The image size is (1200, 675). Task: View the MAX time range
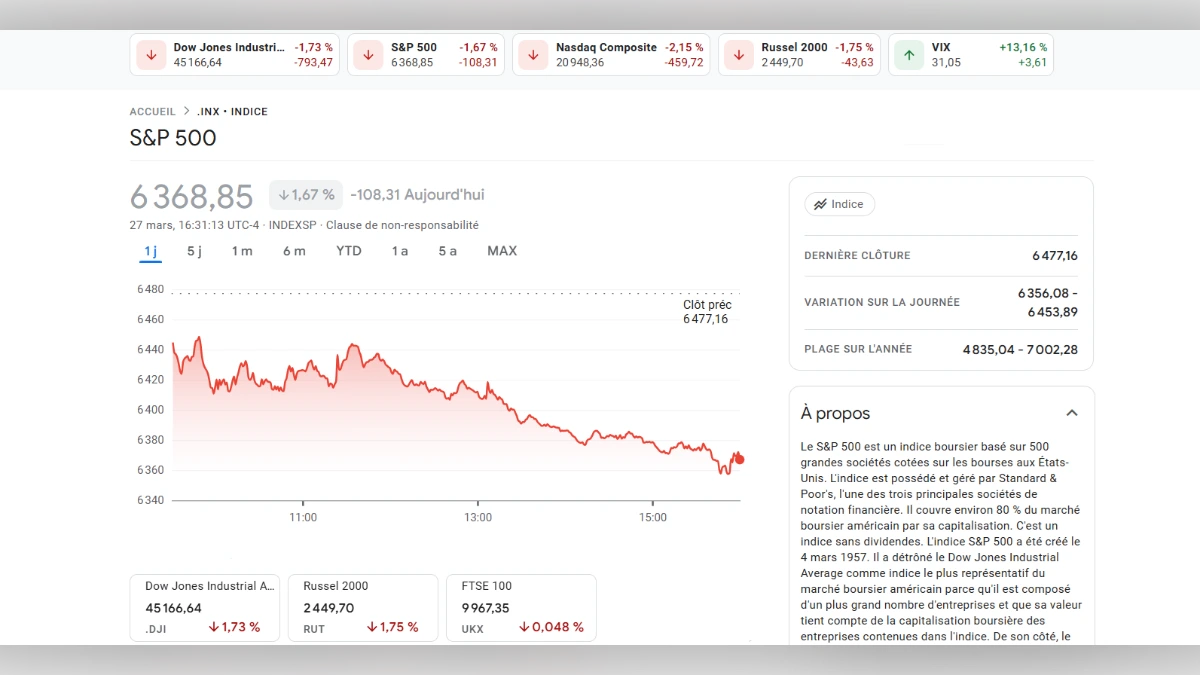pyautogui.click(x=502, y=251)
